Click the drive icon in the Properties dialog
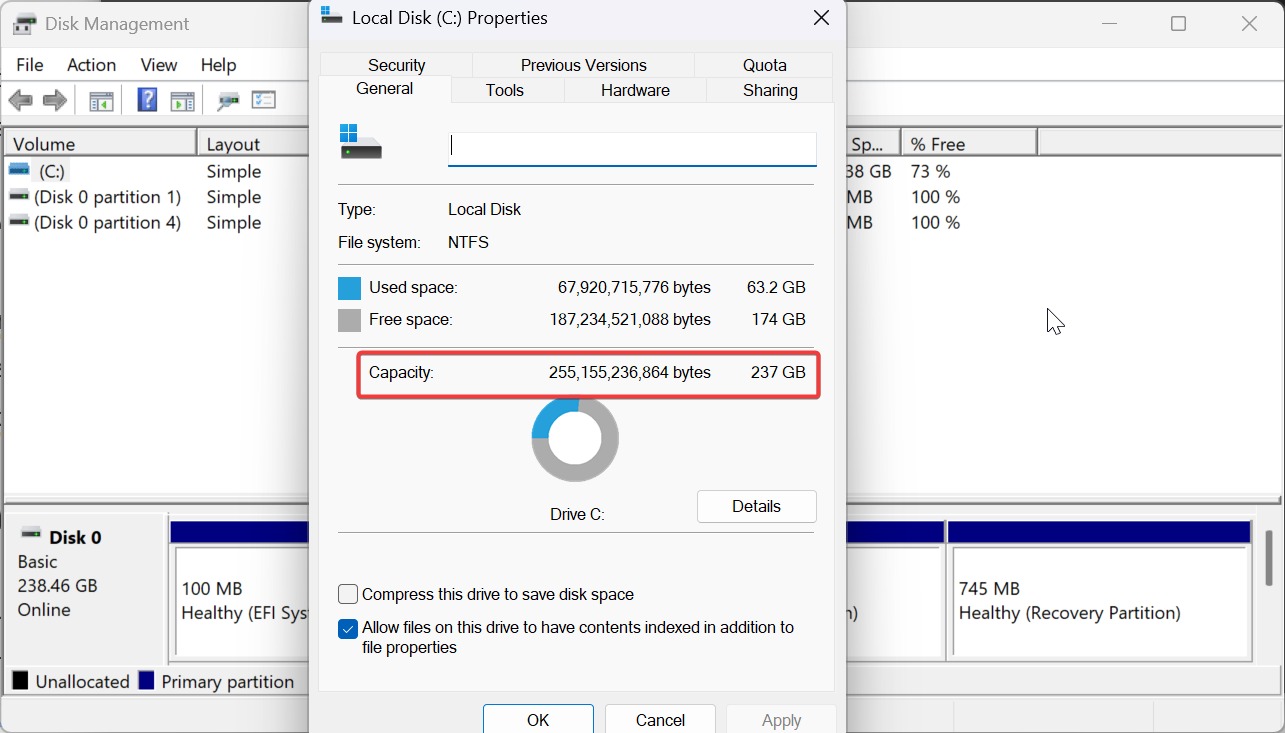The height and width of the screenshot is (733, 1285). click(361, 143)
